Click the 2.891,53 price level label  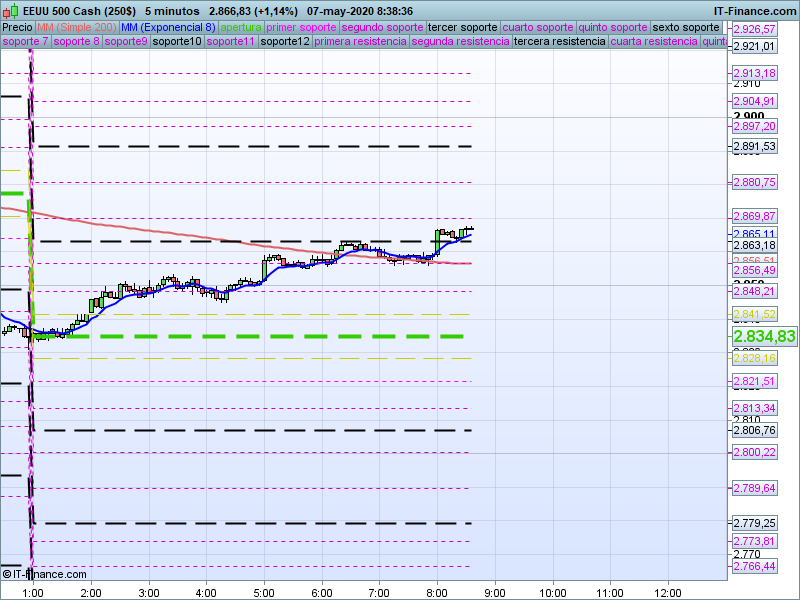click(754, 147)
